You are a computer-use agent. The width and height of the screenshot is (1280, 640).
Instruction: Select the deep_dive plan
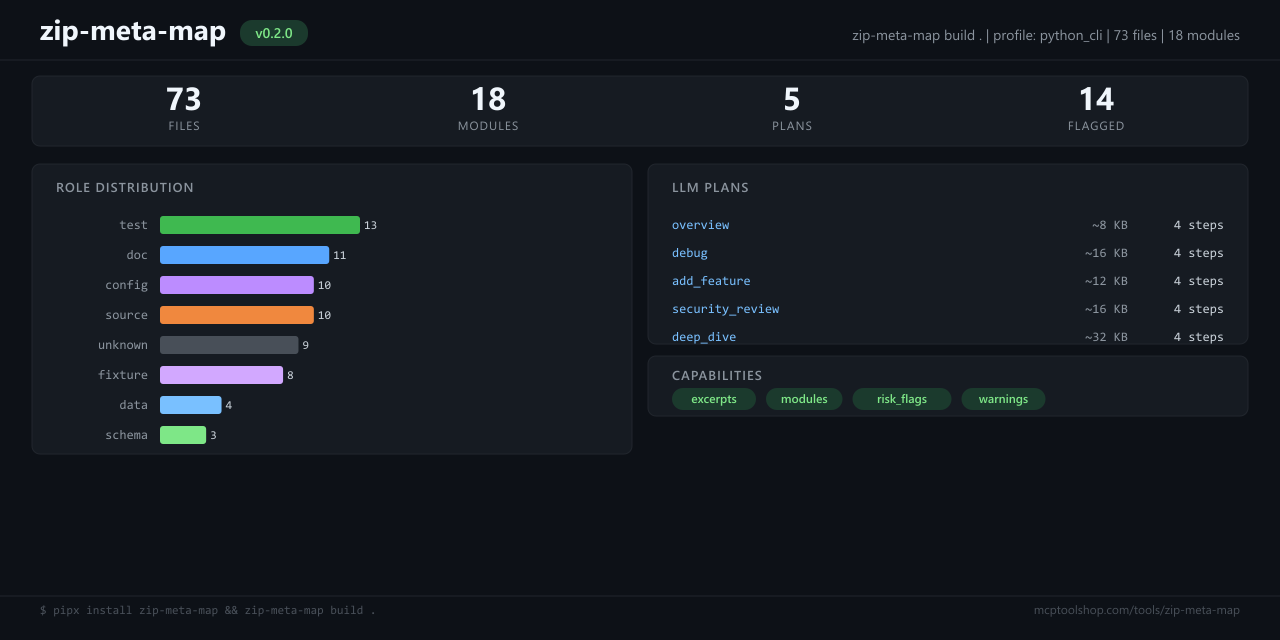tap(703, 337)
